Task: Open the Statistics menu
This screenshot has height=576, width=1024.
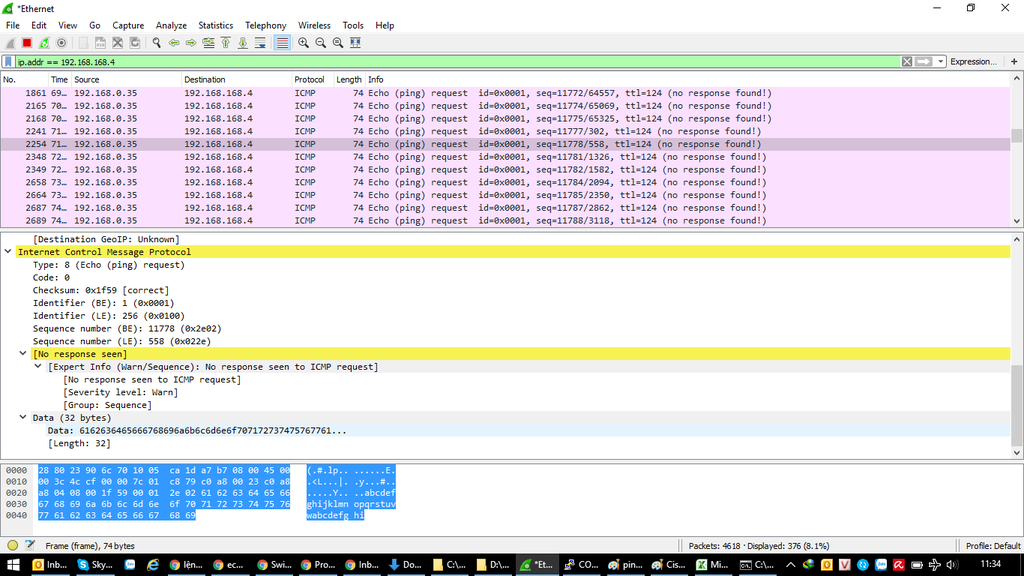Action: (215, 25)
